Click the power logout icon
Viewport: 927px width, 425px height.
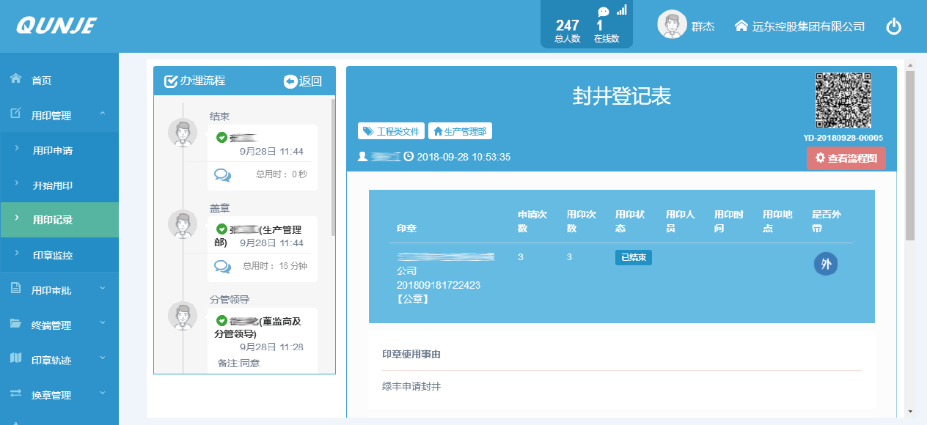(x=894, y=27)
